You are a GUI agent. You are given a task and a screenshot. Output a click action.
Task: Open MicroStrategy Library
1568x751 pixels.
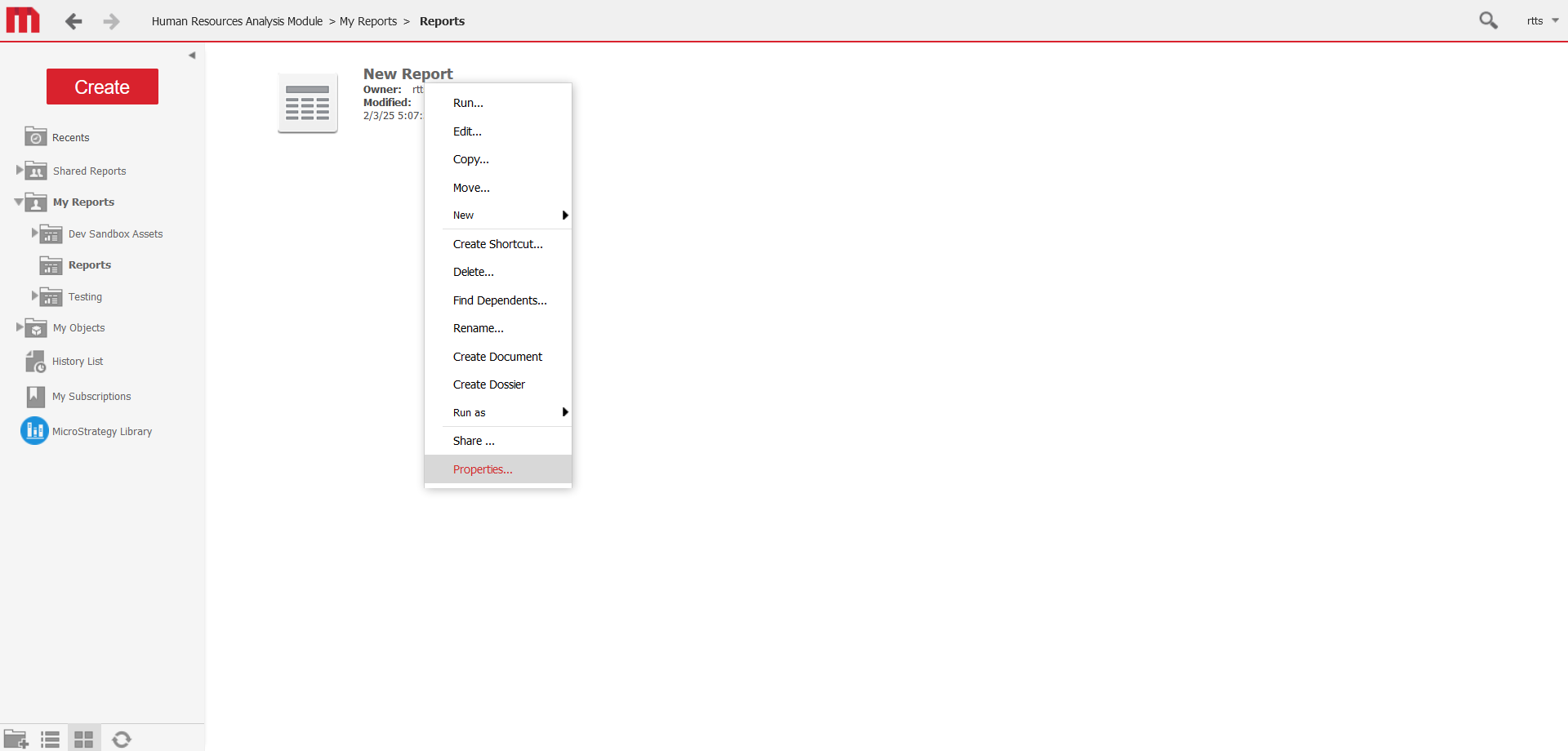(x=101, y=430)
